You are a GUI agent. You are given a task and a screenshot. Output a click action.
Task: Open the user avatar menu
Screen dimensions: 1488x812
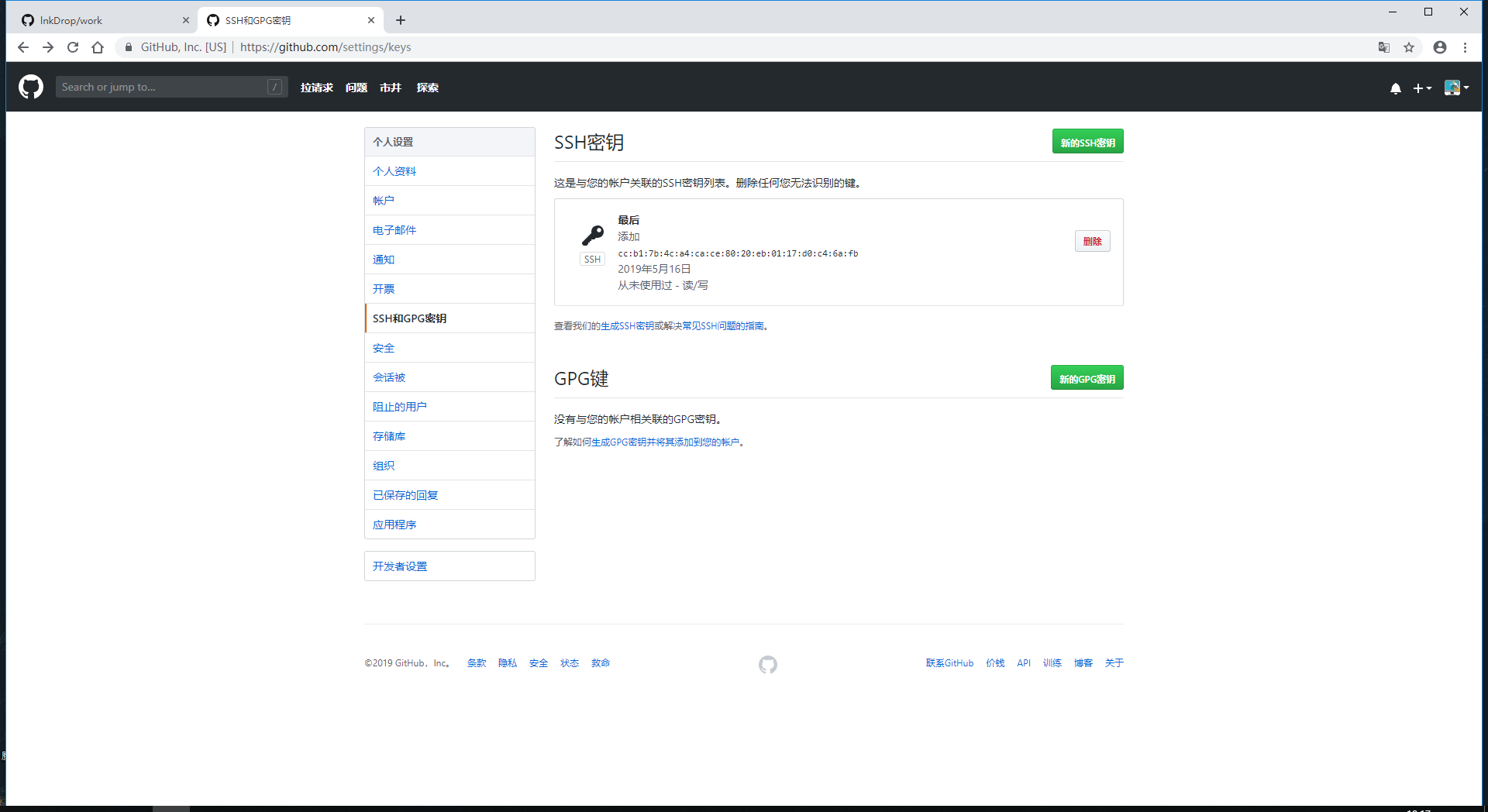(x=1456, y=88)
